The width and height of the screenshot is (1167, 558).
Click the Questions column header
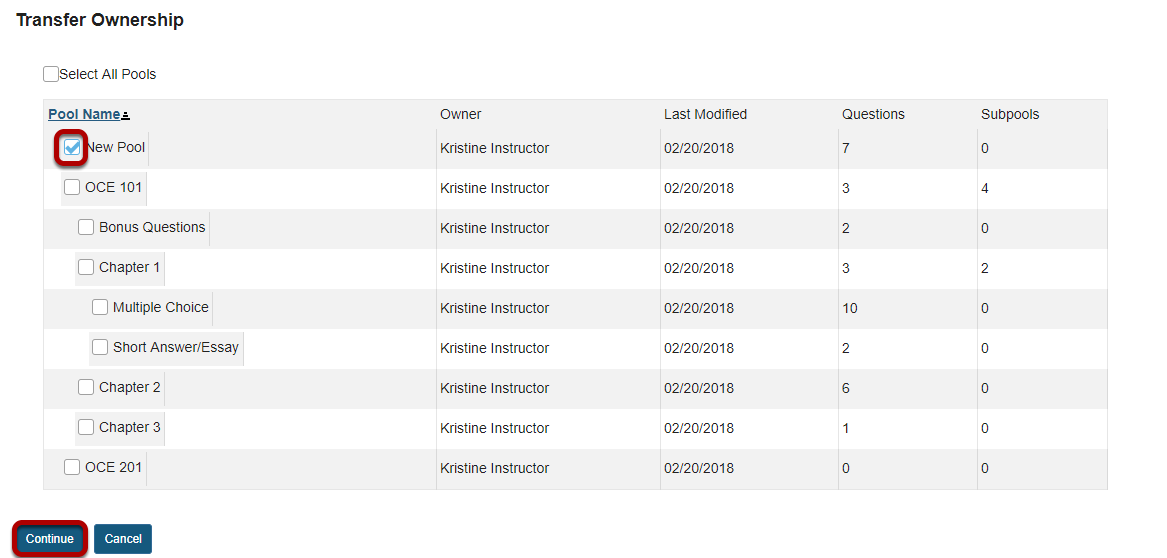pyautogui.click(x=873, y=115)
